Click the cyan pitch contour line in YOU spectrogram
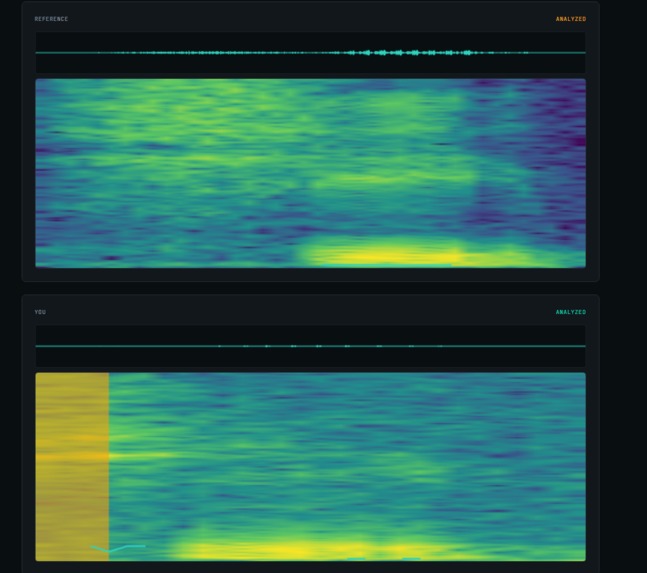The width and height of the screenshot is (647, 573). point(118,548)
